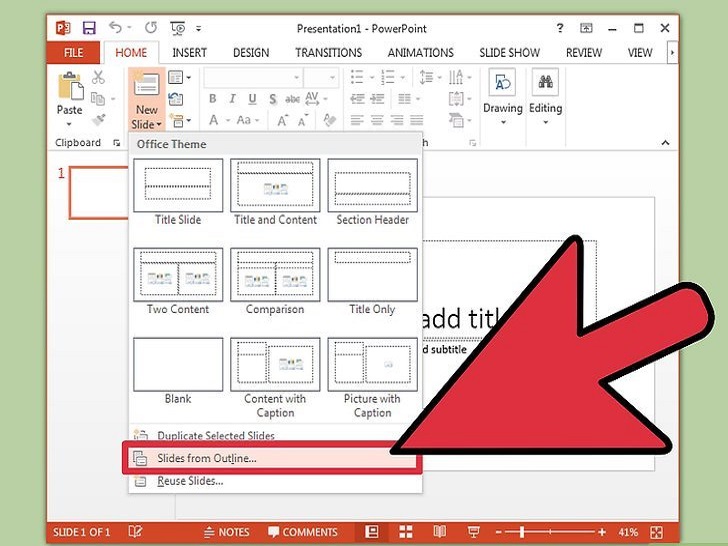The height and width of the screenshot is (546, 728).
Task: Decrease font size
Action: coord(303,121)
